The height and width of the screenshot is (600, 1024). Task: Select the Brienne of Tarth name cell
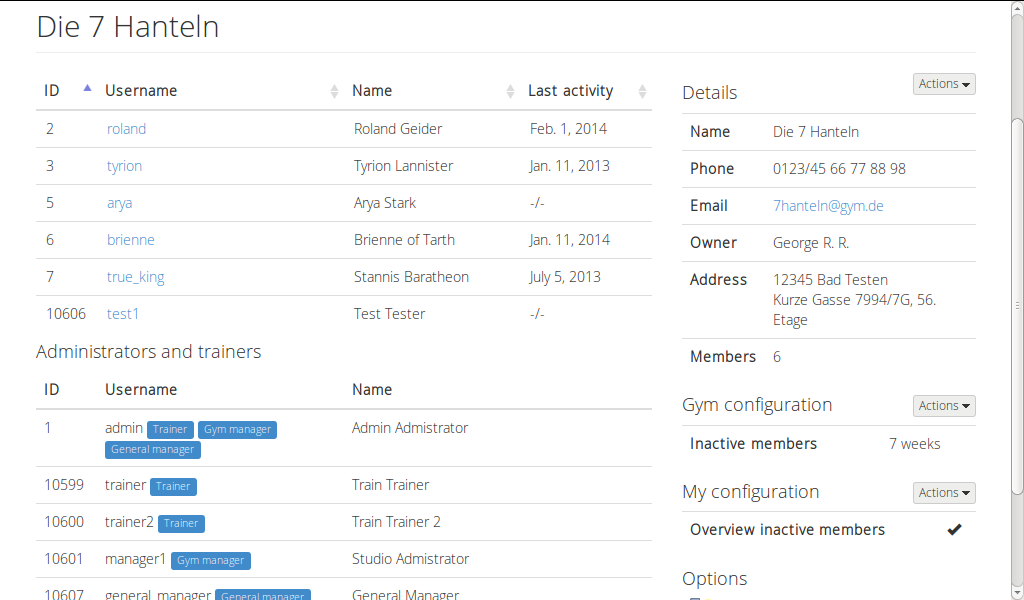(404, 240)
